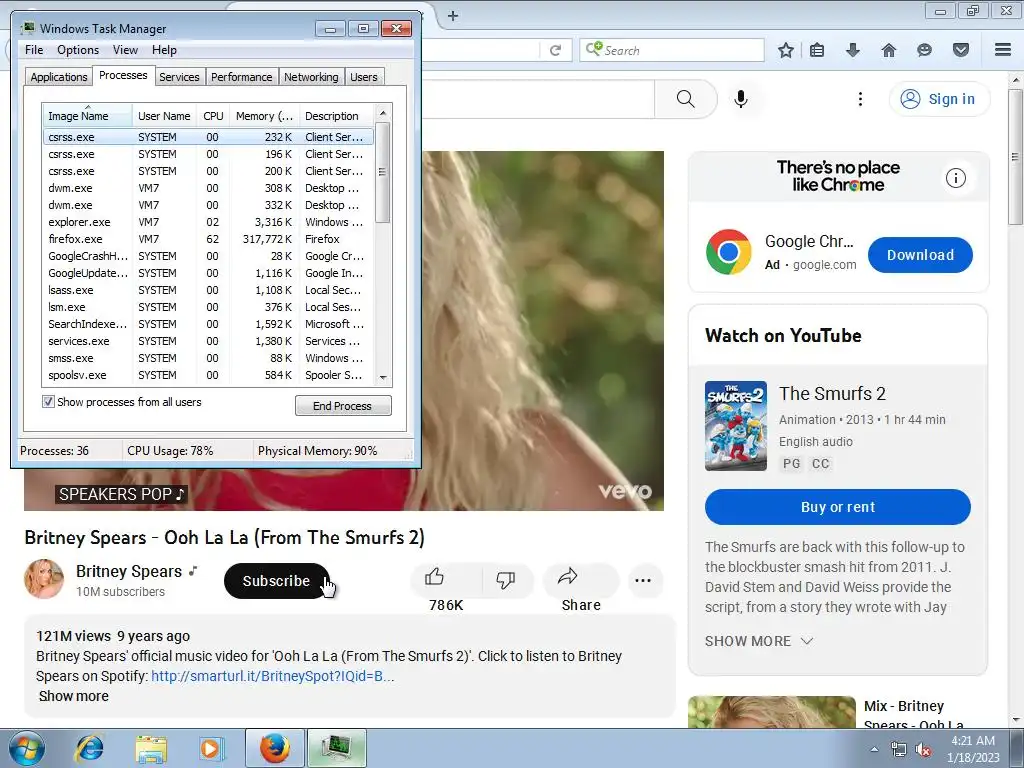Open Options menu in Task Manager

78,50
